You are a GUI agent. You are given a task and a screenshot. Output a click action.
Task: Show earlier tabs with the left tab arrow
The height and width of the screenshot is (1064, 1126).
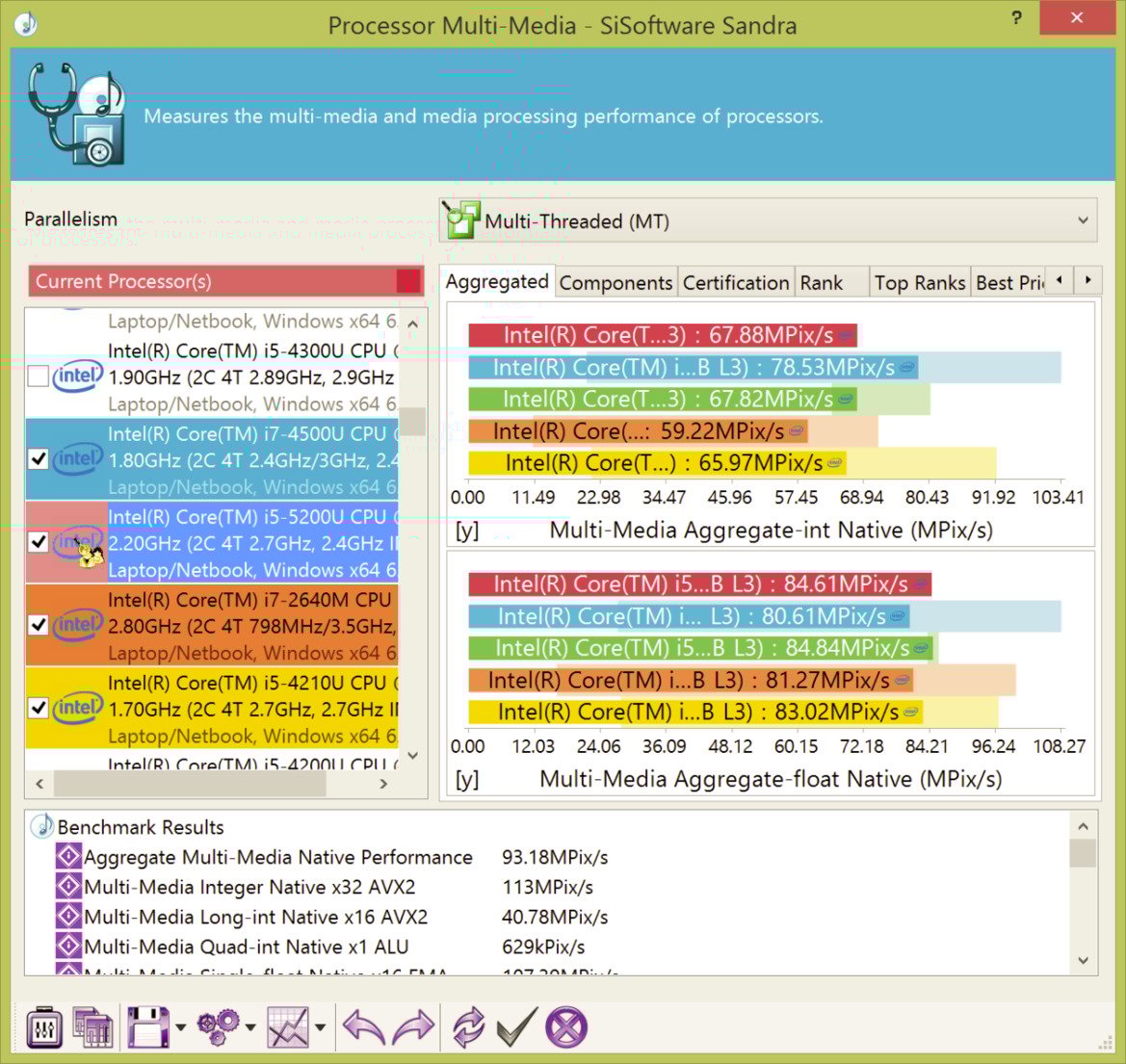[1060, 281]
